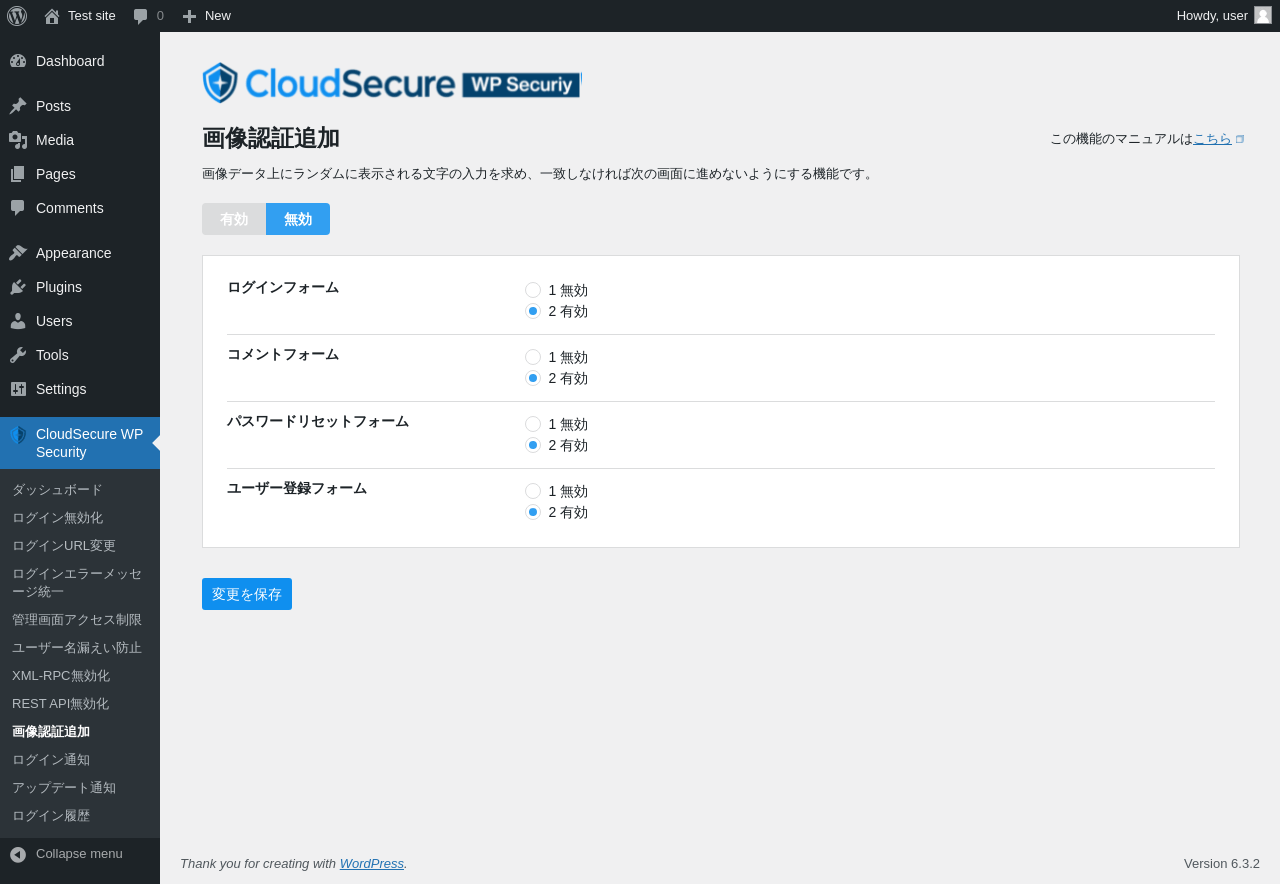The width and height of the screenshot is (1280, 884).
Task: Open 画像認証追加 submenu item
Action: click(80, 732)
